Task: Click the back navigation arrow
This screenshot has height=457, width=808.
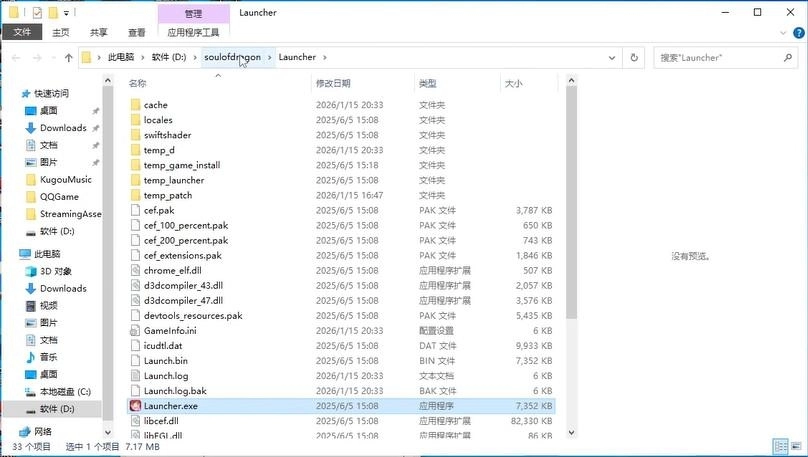Action: click(16, 58)
